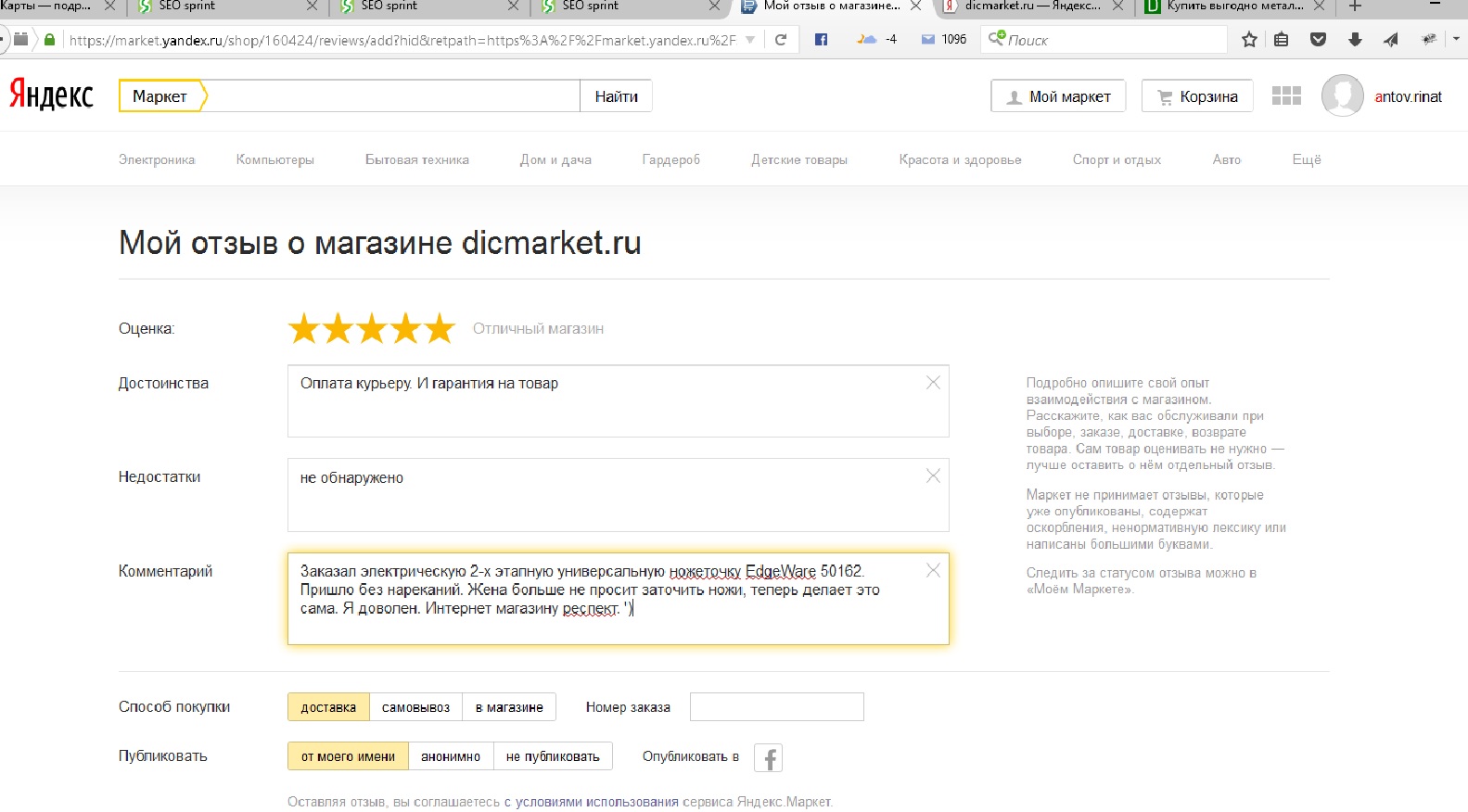Open the Гардероб category
The width and height of the screenshot is (1468, 812).
pos(671,159)
